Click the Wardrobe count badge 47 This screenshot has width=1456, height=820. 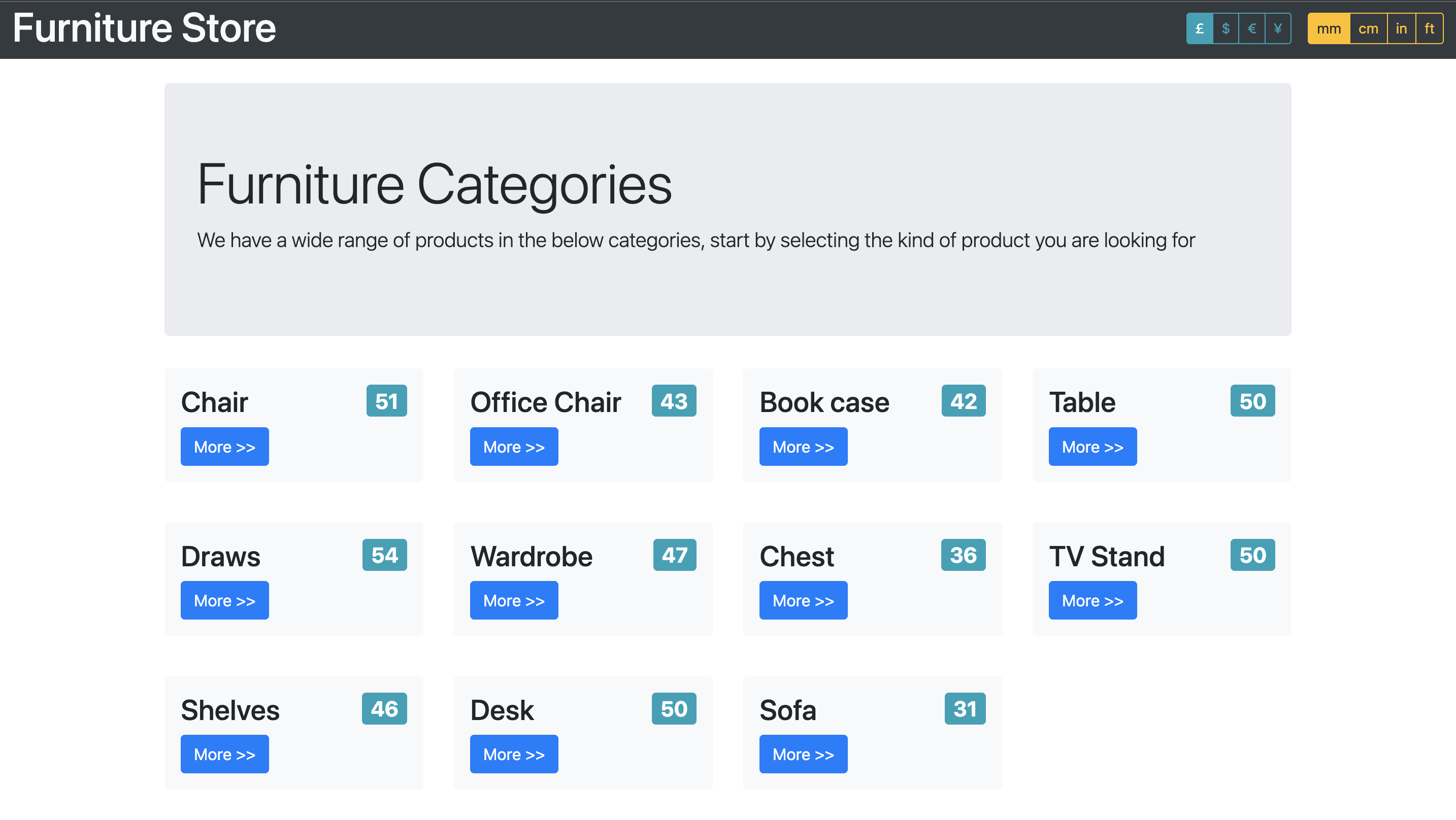[675, 555]
